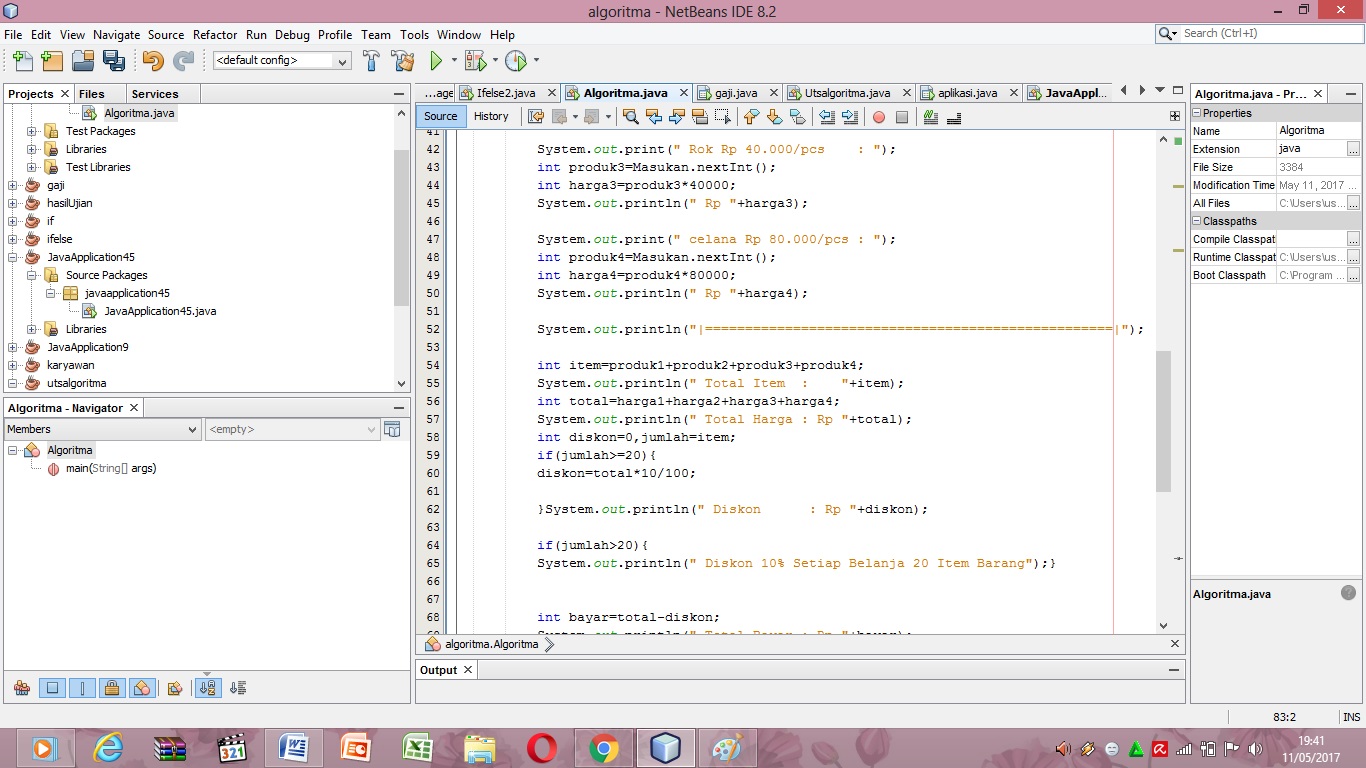This screenshot has width=1366, height=768.
Task: Open the New Project icon
Action: click(51, 61)
